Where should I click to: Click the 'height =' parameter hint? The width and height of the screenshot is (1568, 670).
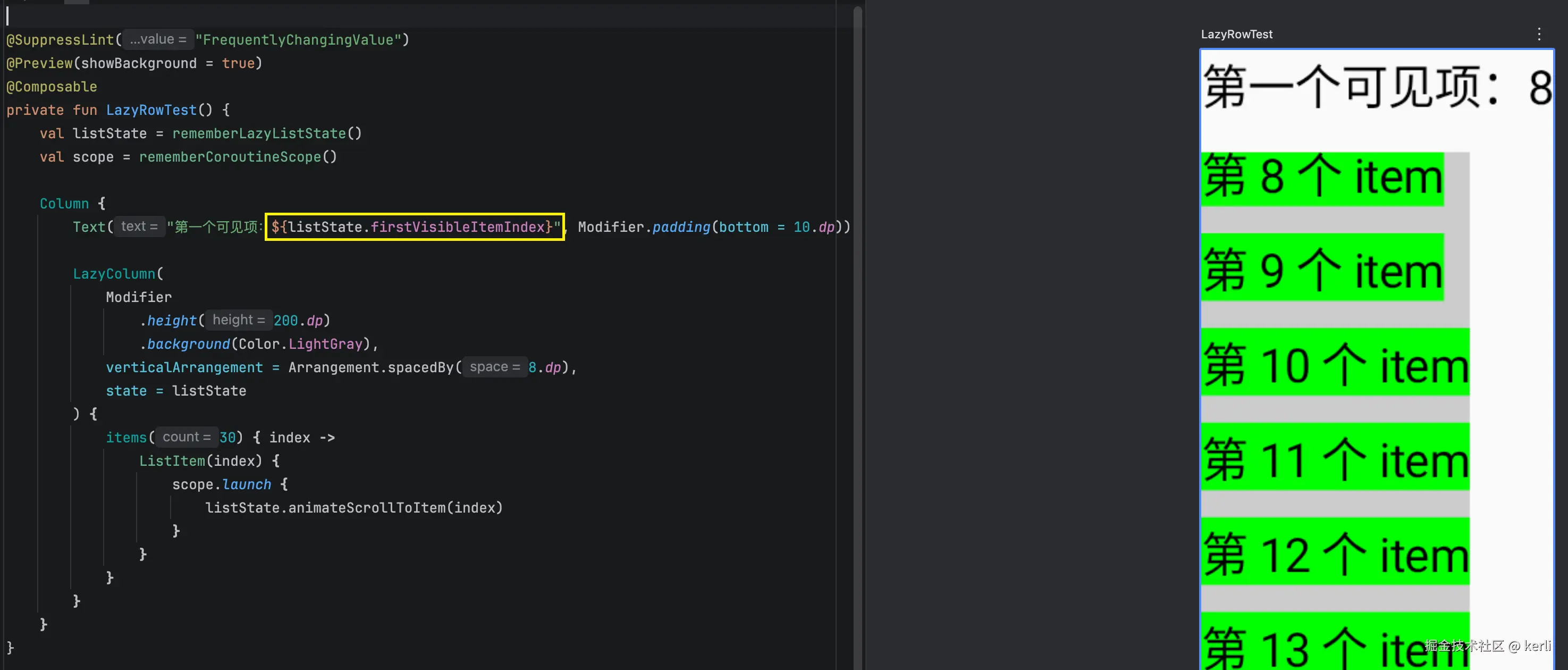click(x=239, y=320)
